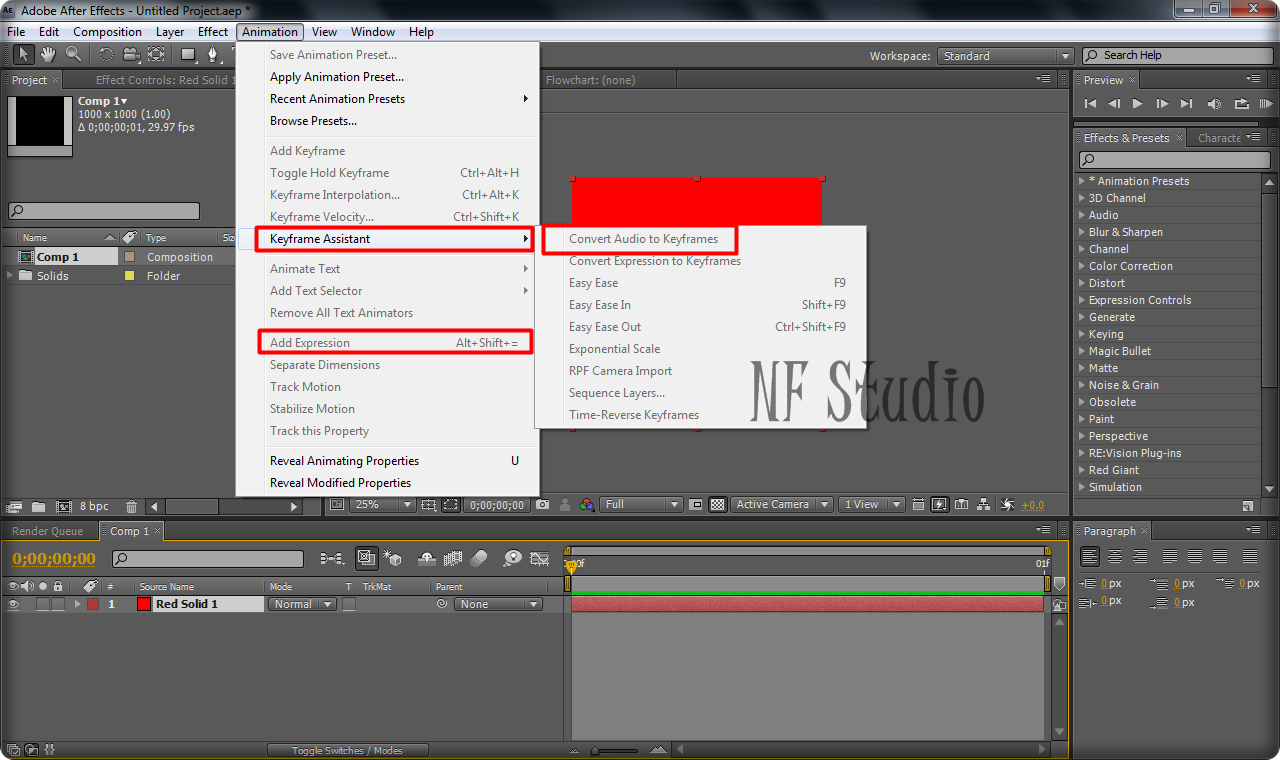Switch to the Render Queue tab
The height and width of the screenshot is (760, 1280).
(48, 531)
